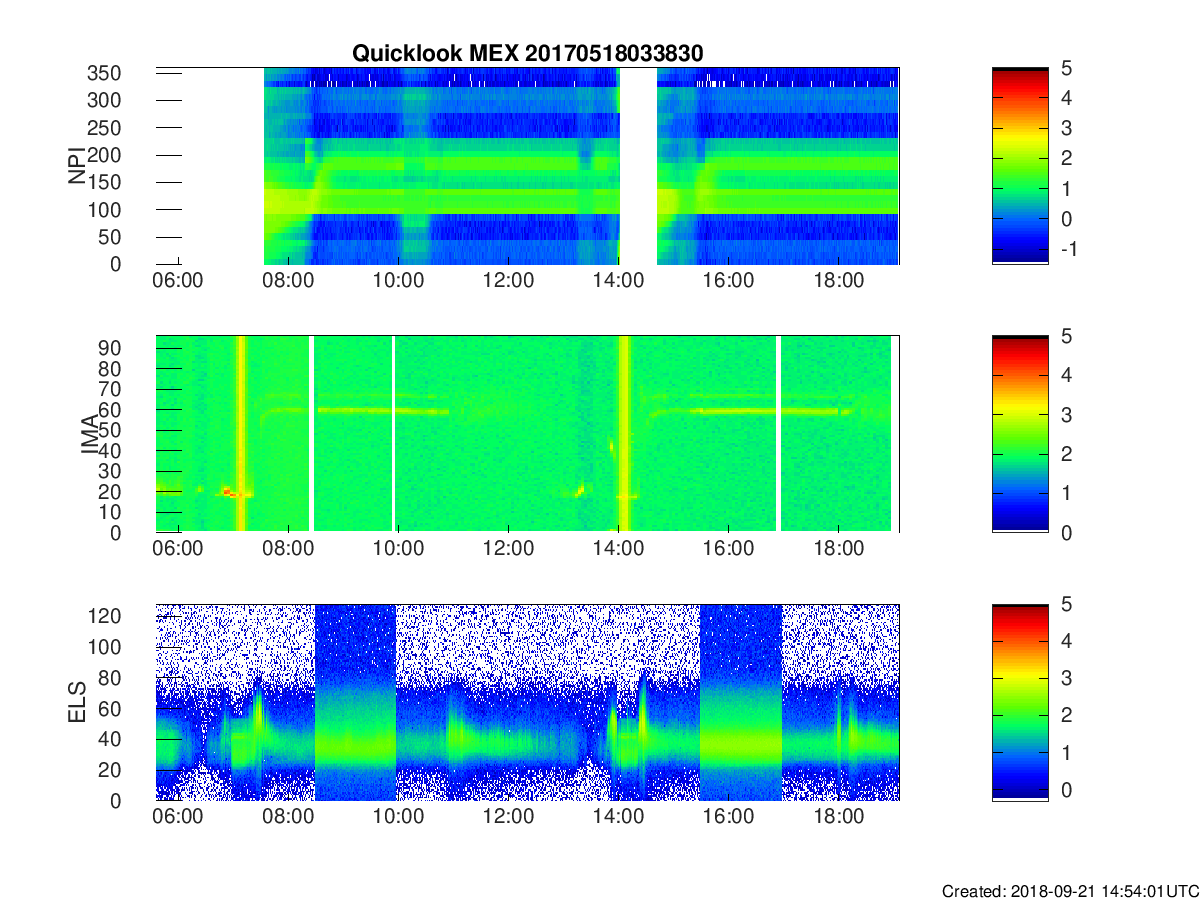Click the 12:00 tick label under IMA plot
This screenshot has width=1200, height=900.
point(508,549)
